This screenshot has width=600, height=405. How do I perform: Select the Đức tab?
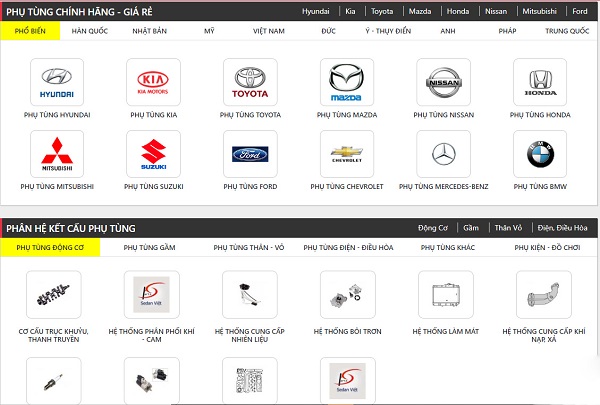[x=328, y=31]
